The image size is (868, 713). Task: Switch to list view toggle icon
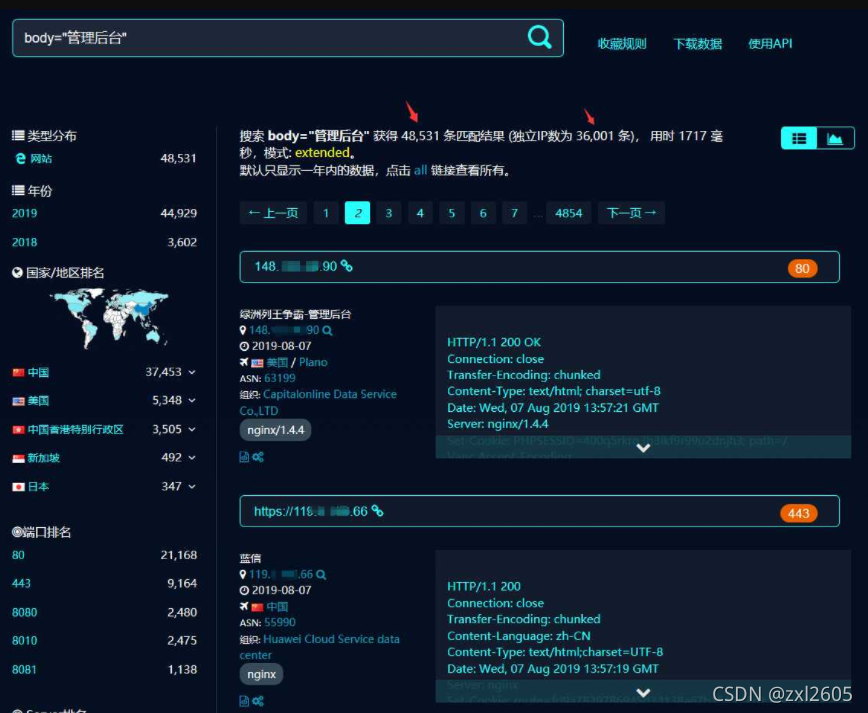click(799, 138)
